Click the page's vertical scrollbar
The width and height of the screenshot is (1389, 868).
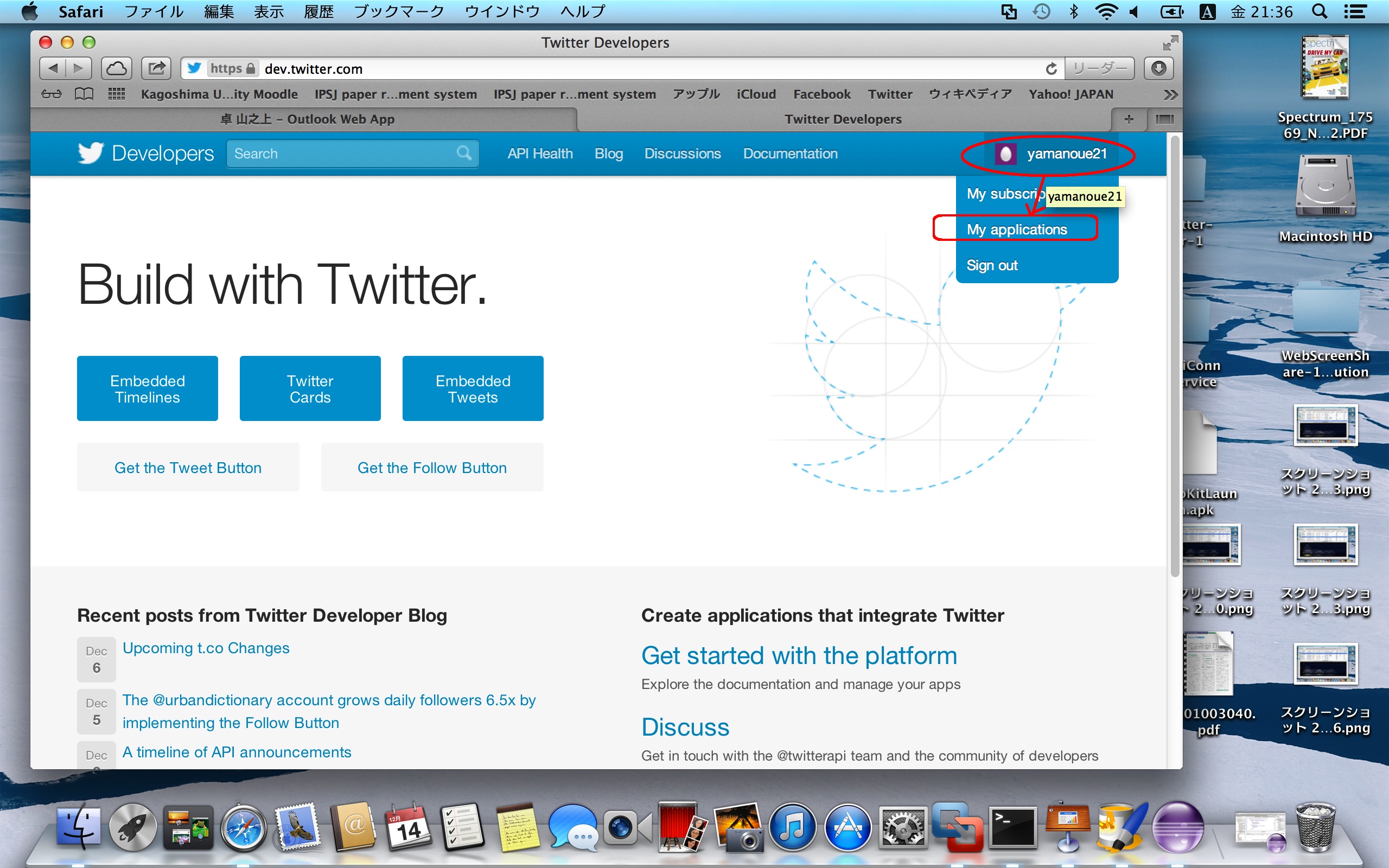(1174, 356)
